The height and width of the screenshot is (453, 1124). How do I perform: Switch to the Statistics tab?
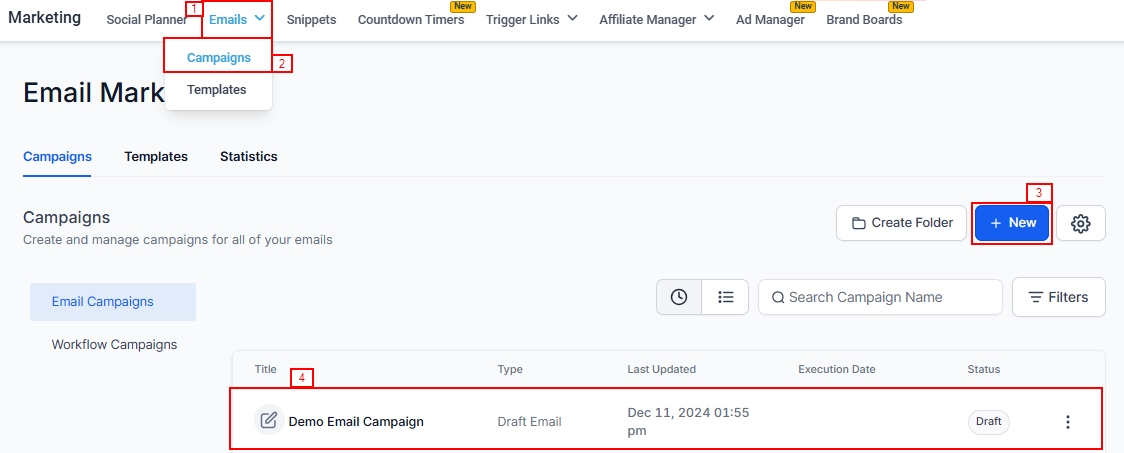[249, 157]
